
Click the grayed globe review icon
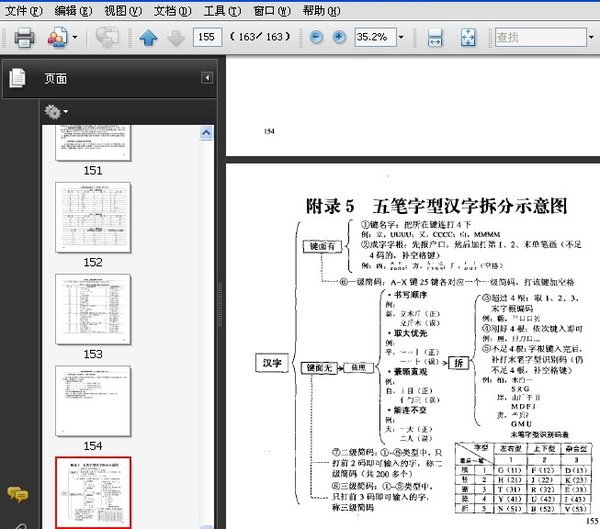(107, 37)
